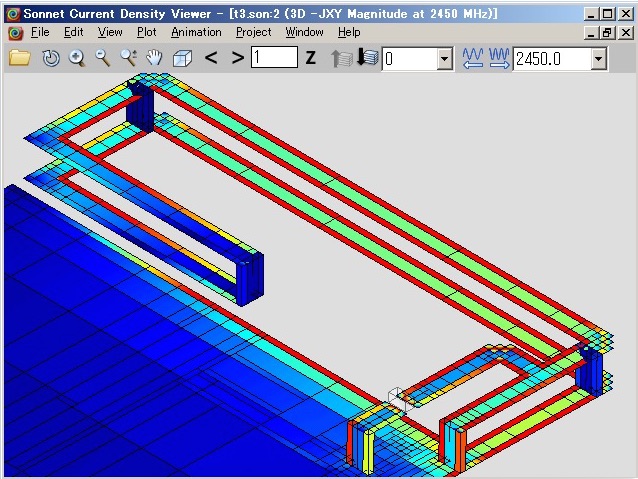
Task: Open the File menu
Action: (40, 32)
